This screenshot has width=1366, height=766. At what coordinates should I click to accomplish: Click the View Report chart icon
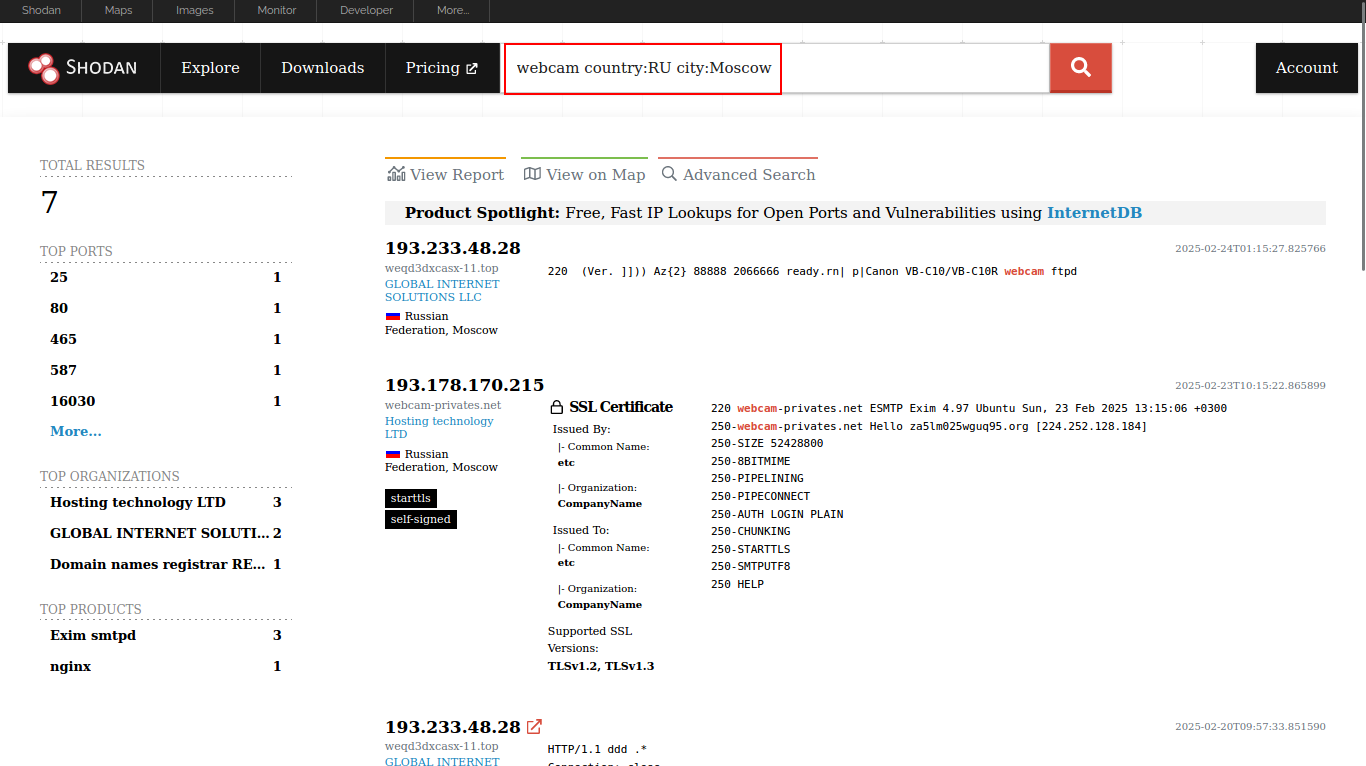click(x=396, y=174)
